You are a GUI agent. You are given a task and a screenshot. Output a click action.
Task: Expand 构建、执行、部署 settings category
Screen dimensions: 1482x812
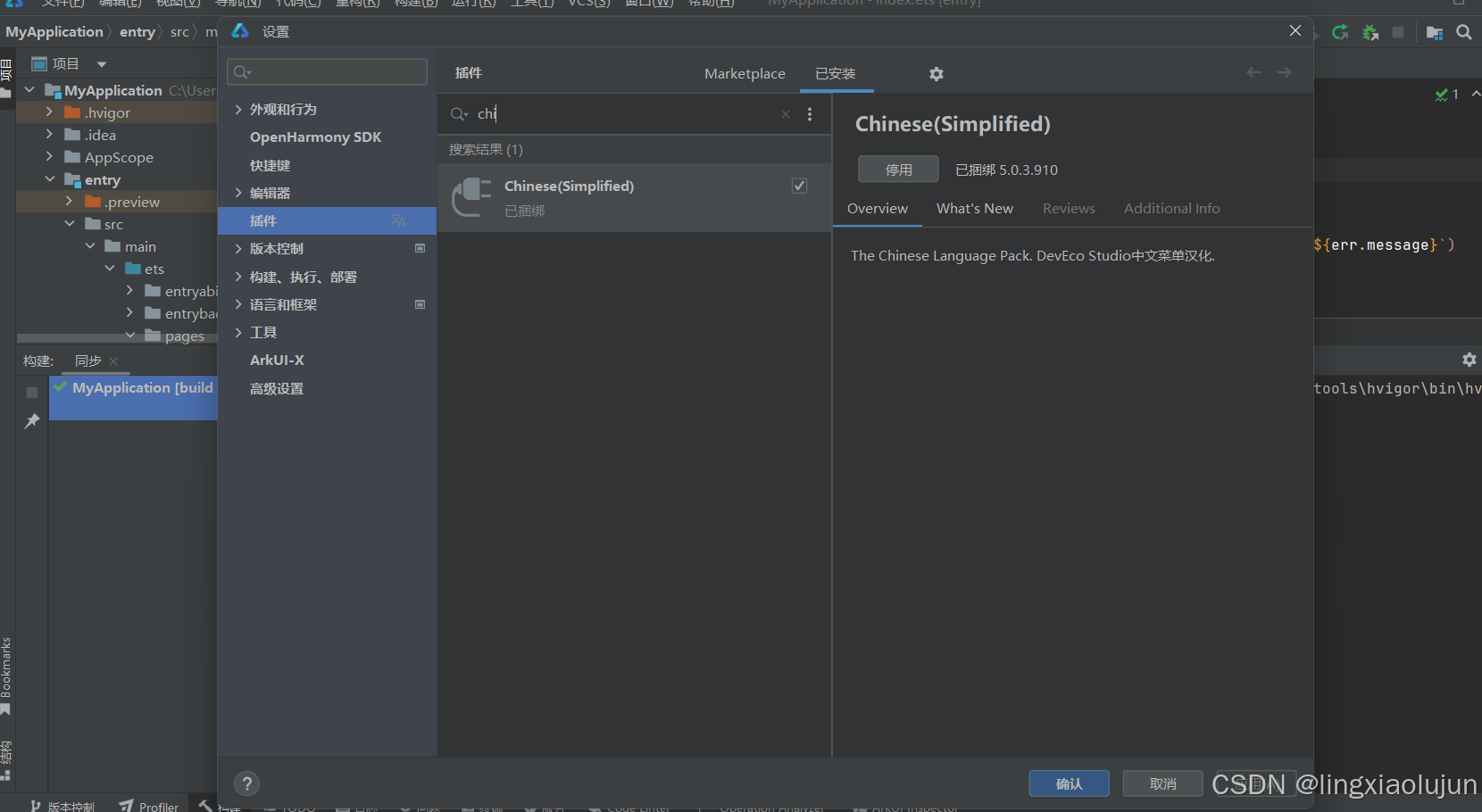[x=238, y=277]
